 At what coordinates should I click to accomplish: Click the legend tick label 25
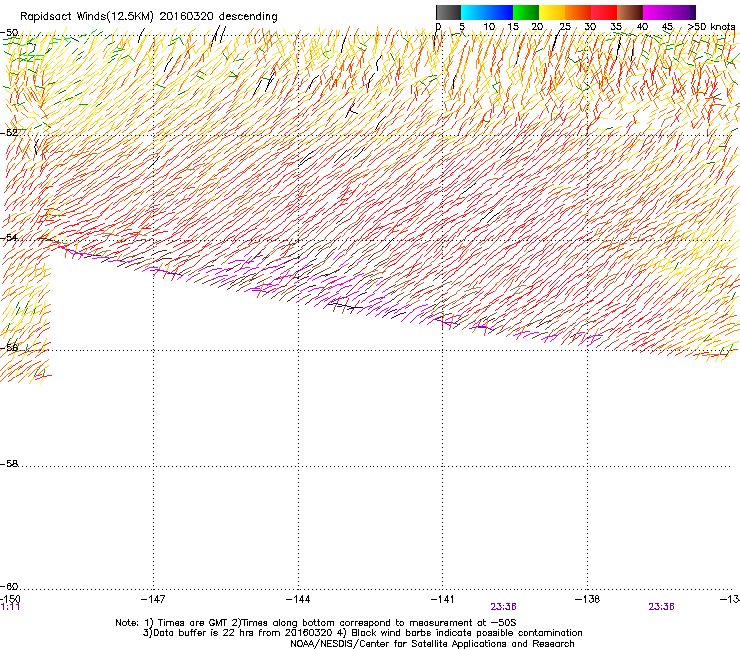[565, 26]
